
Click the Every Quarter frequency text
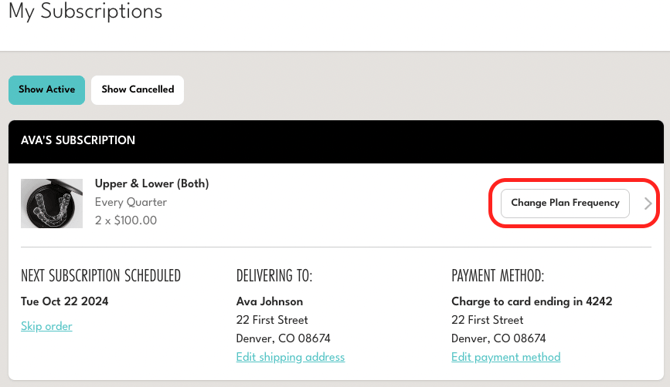[x=131, y=202]
